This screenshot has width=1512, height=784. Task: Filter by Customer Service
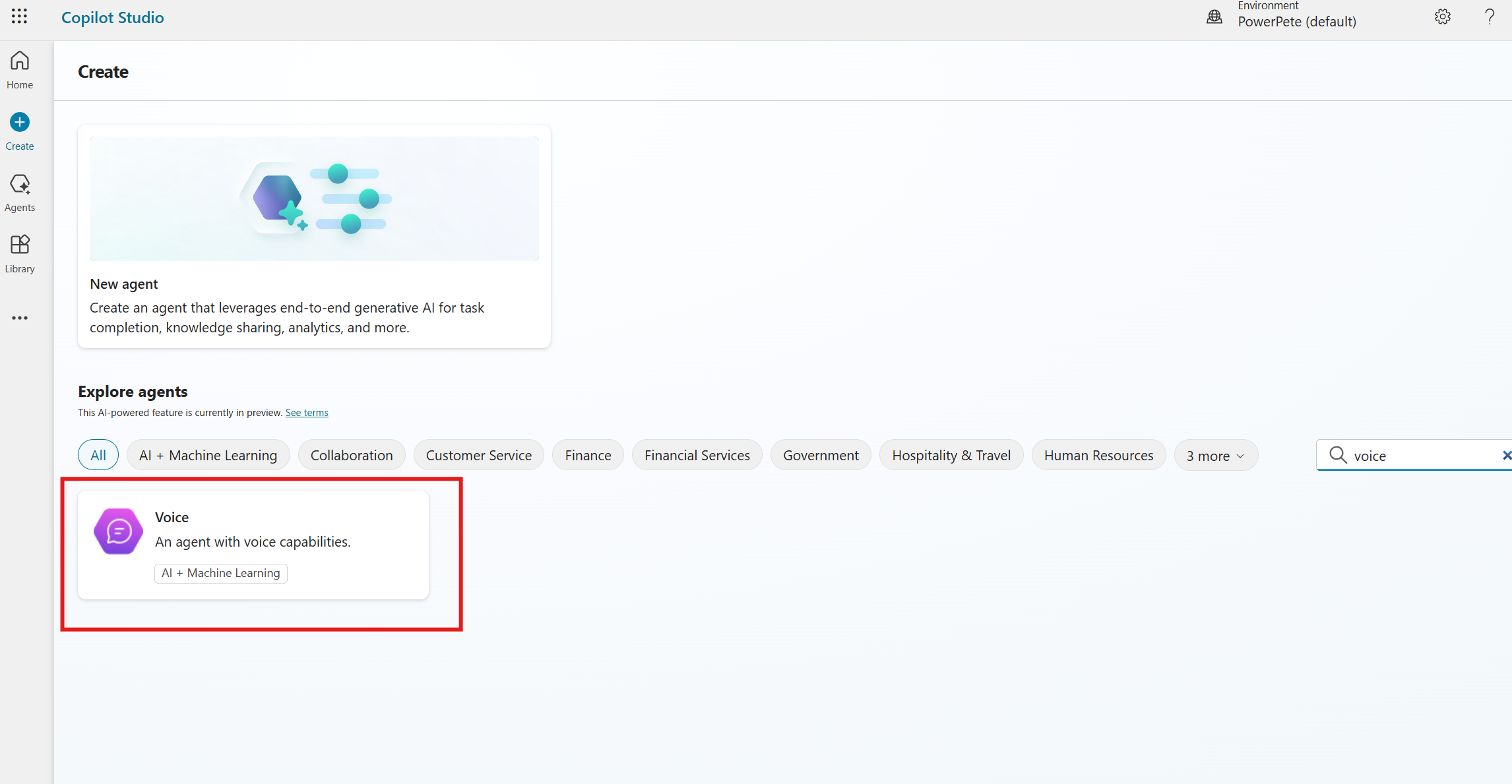click(x=479, y=455)
